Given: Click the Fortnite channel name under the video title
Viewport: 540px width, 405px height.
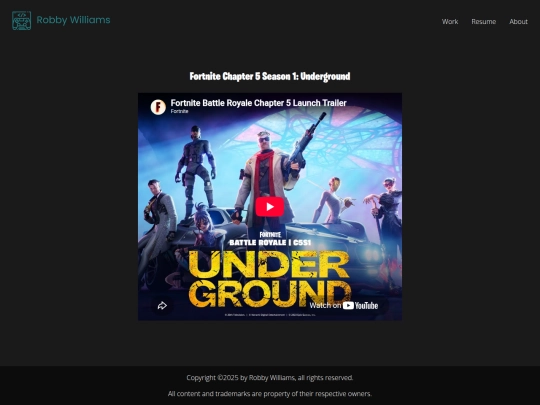Looking at the screenshot, I should point(179,111).
